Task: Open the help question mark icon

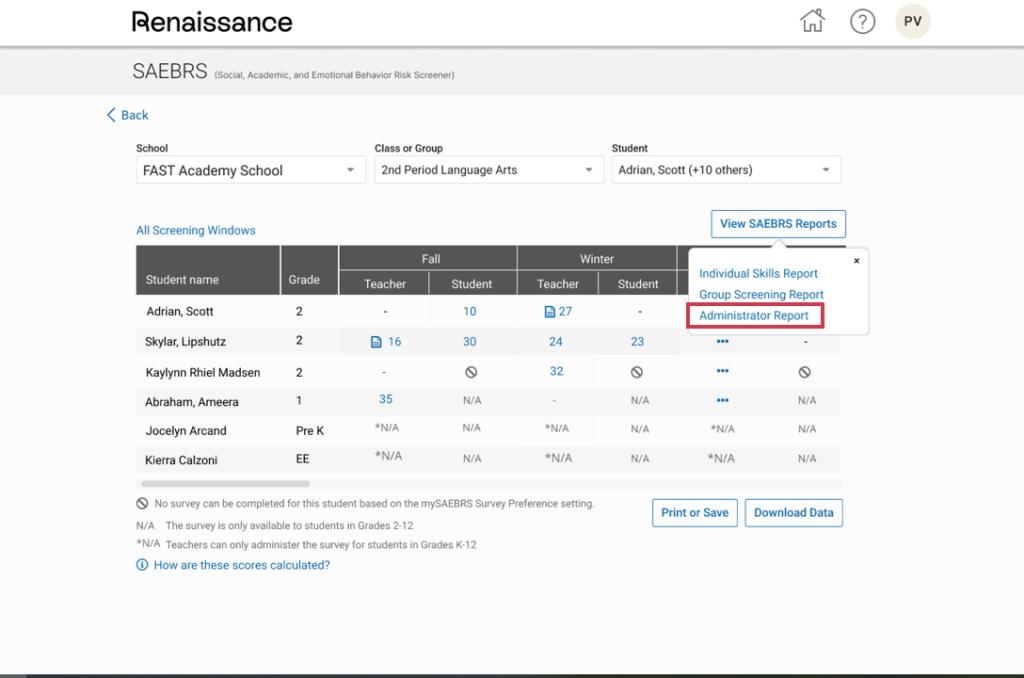Action: coord(862,21)
